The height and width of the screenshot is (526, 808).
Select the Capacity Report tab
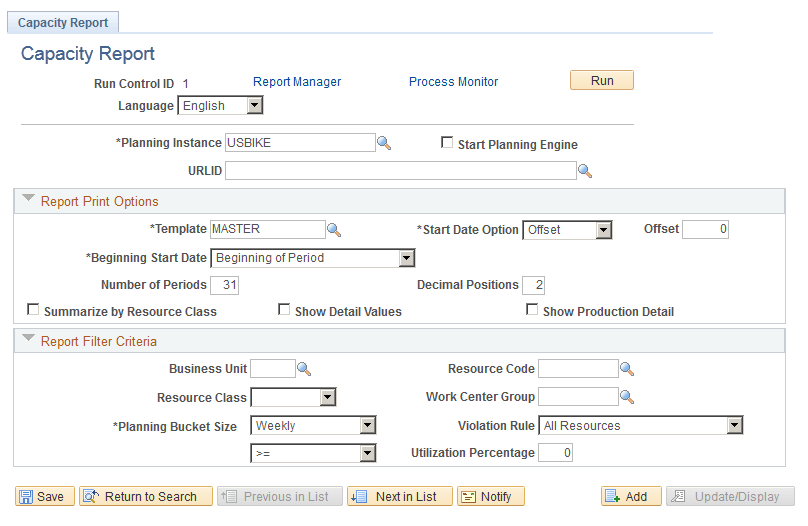64,22
